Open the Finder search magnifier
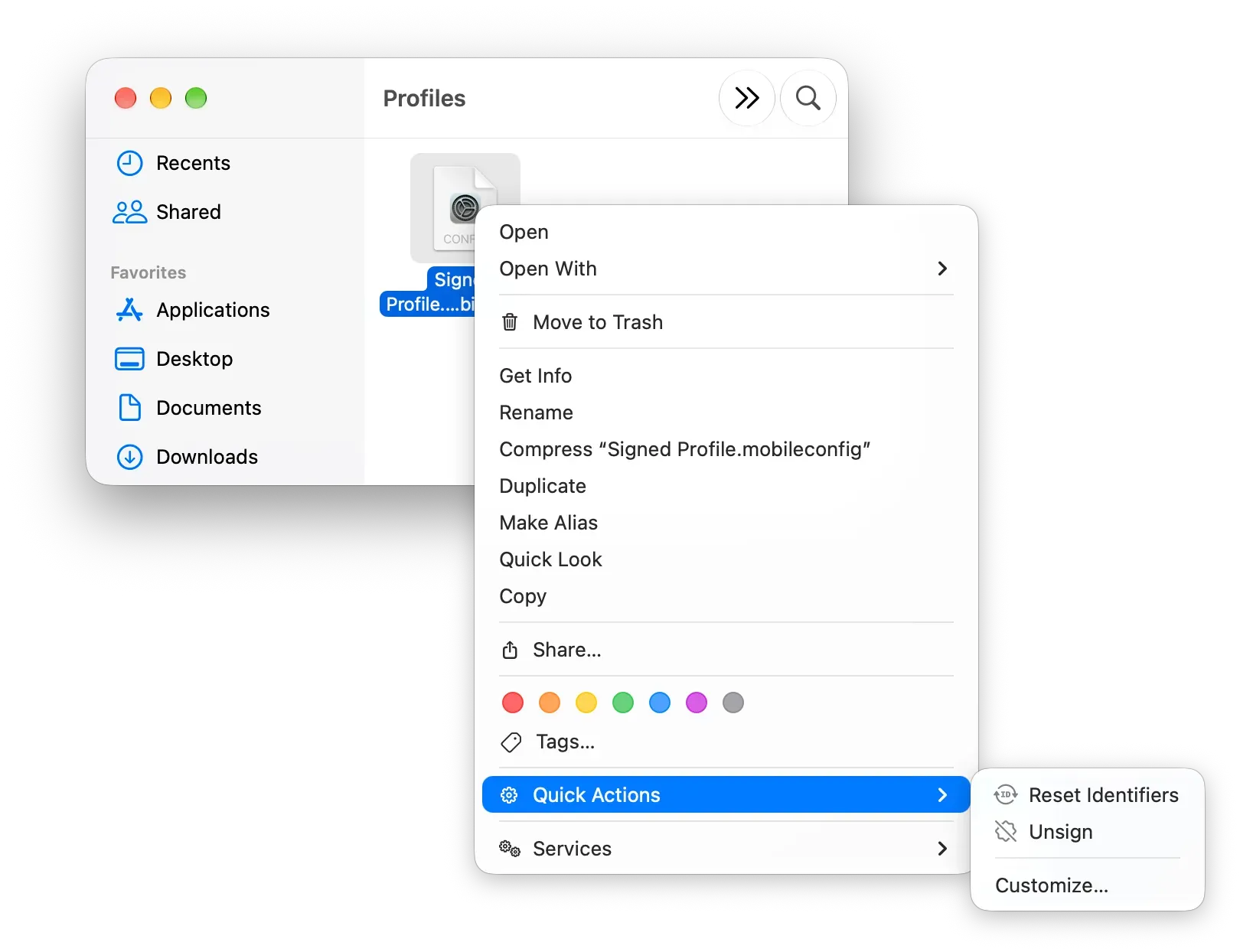 pyautogui.click(x=808, y=98)
